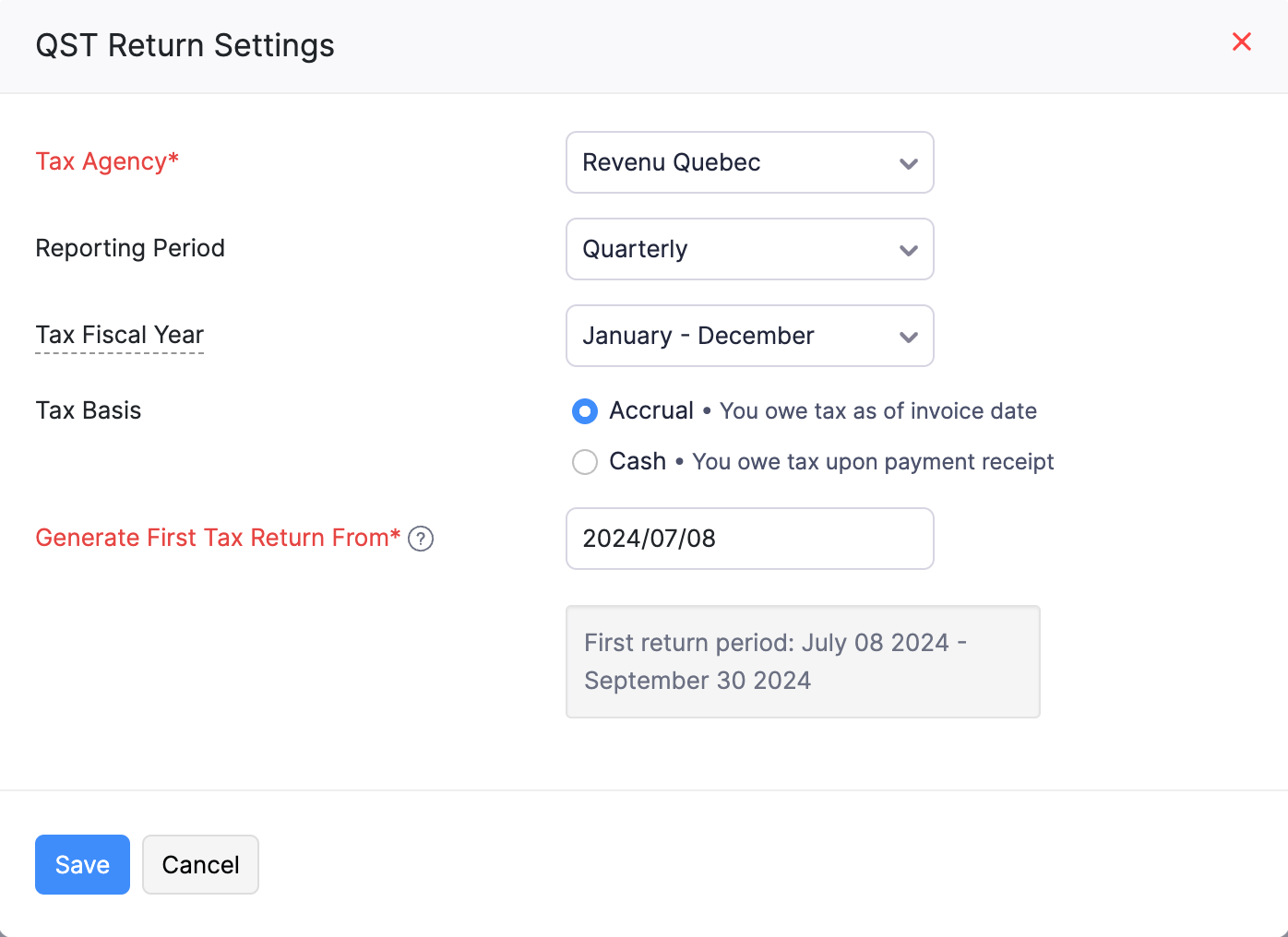
Task: Save the QST return settings
Action: click(82, 864)
